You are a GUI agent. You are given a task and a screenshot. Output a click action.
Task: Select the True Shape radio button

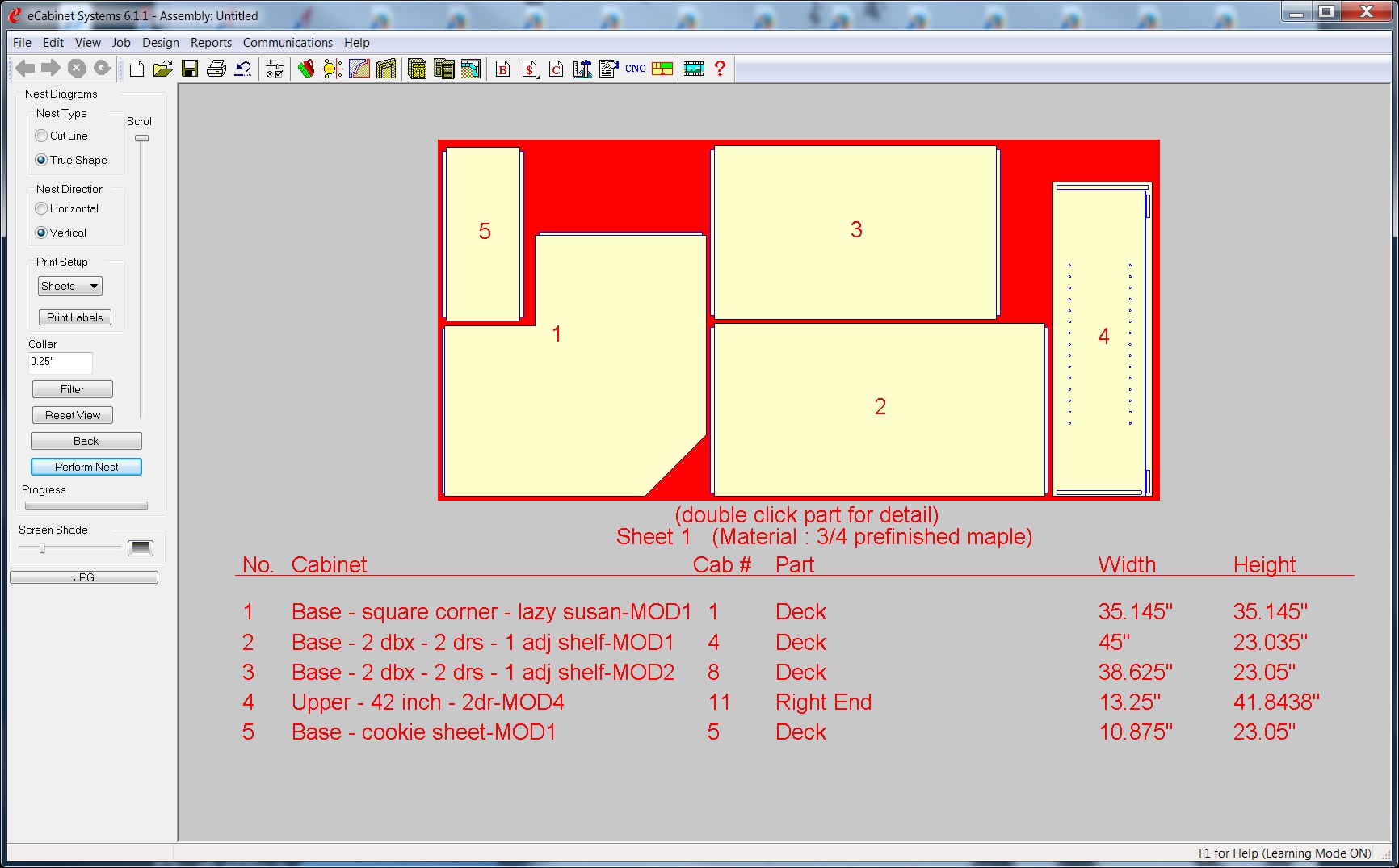(x=41, y=160)
